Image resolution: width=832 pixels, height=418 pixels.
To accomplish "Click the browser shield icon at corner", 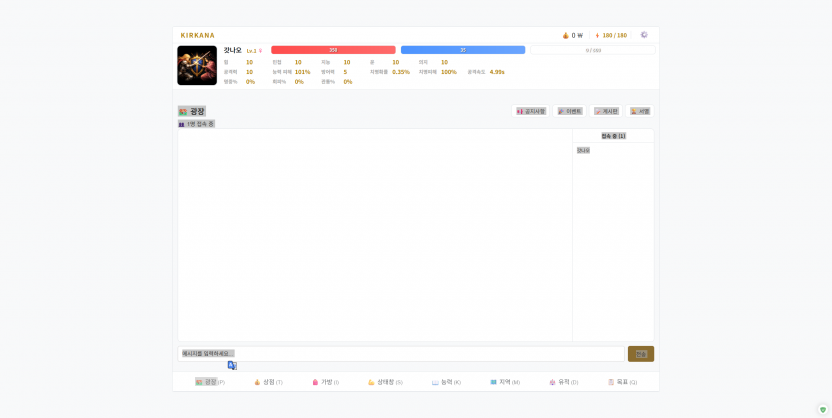I will [822, 410].
